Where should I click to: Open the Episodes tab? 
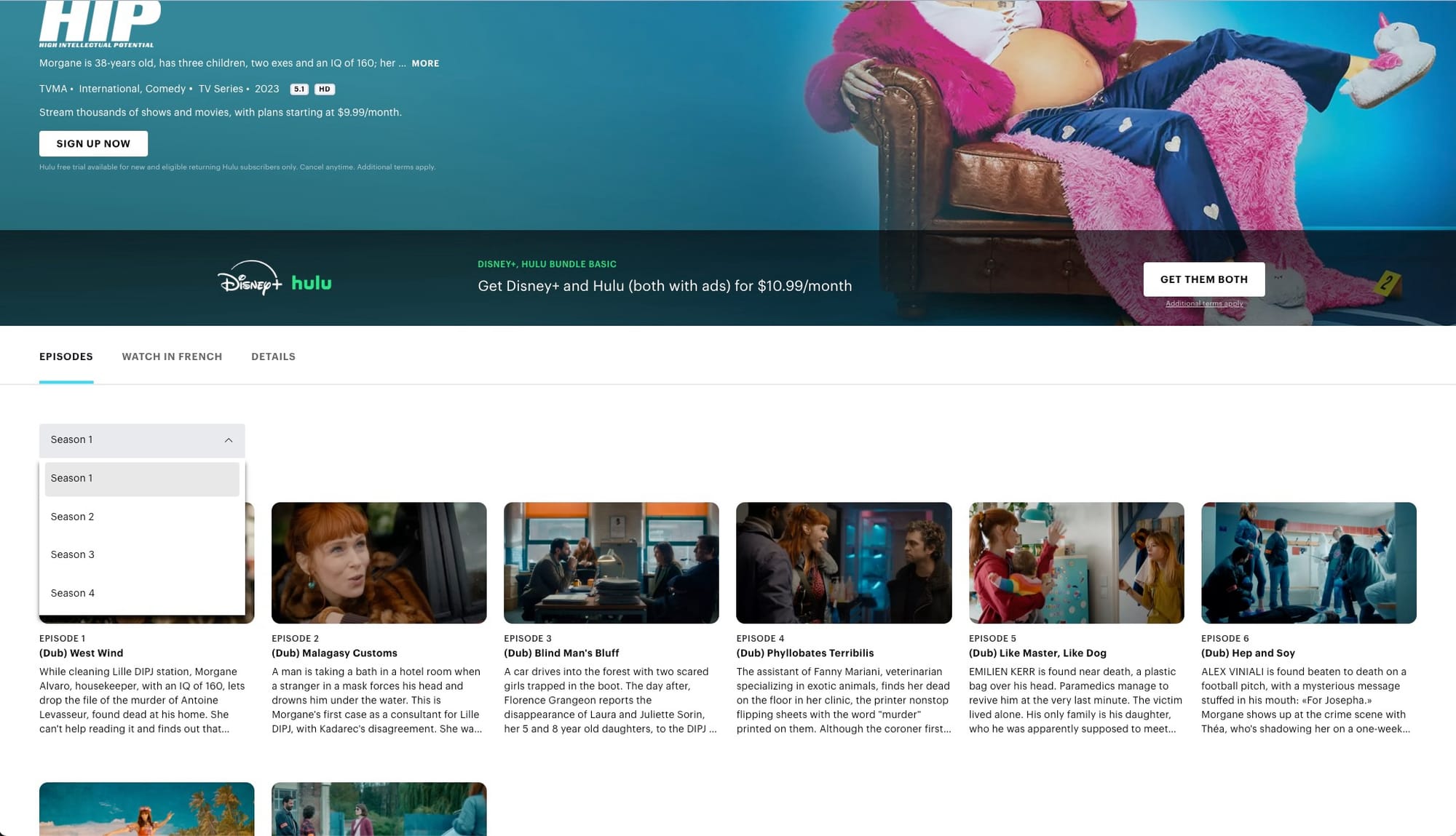click(66, 357)
